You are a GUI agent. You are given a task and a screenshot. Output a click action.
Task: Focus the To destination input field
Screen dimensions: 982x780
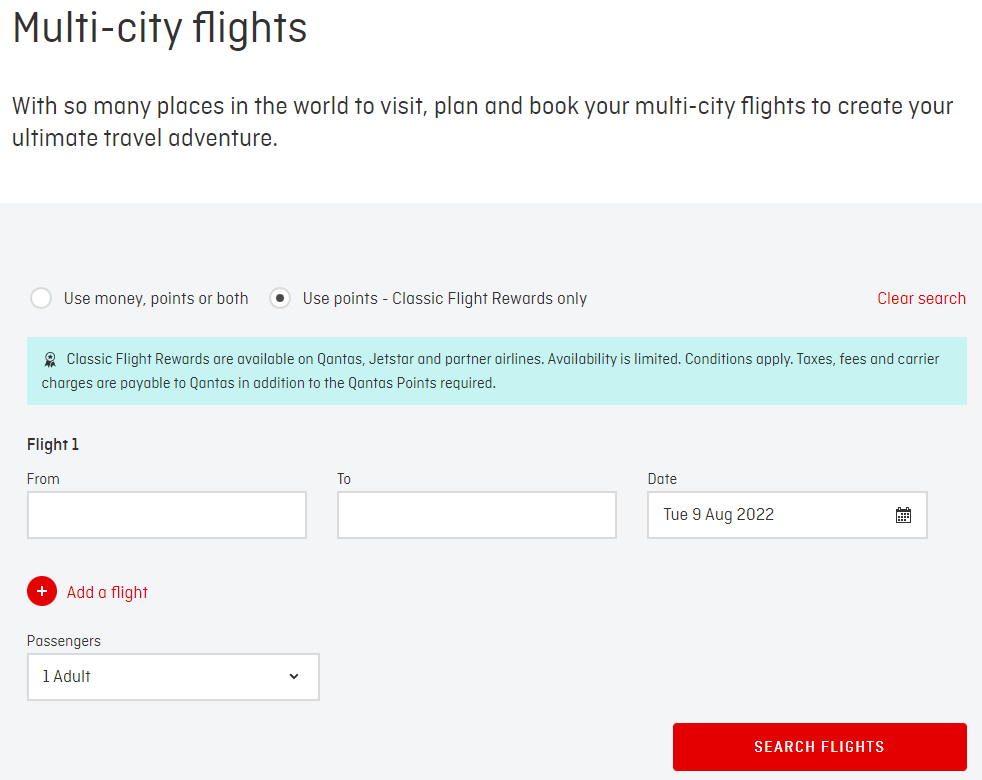click(477, 515)
